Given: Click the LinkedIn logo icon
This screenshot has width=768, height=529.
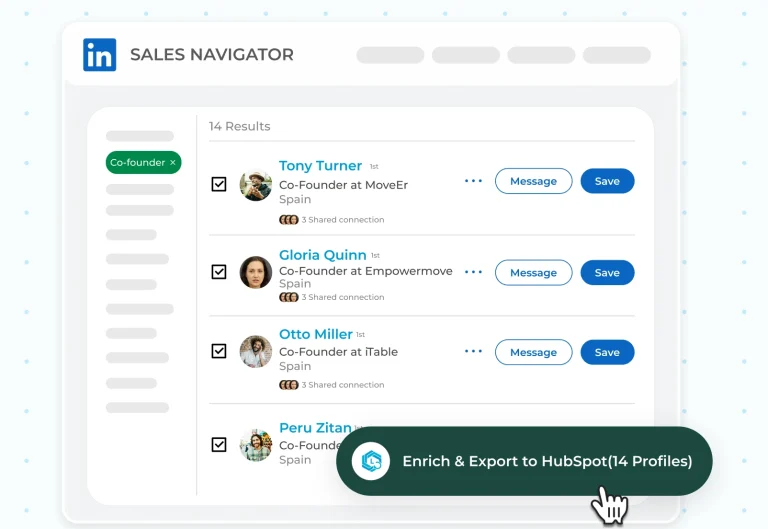Looking at the screenshot, I should [x=100, y=55].
